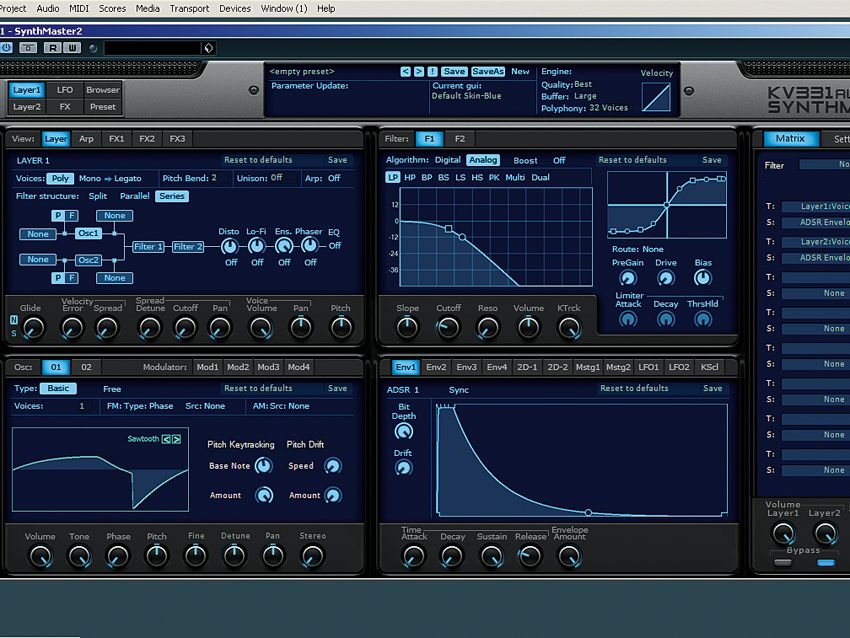This screenshot has width=850, height=638.
Task: Enable Digital filter algorithm
Action: pos(447,160)
